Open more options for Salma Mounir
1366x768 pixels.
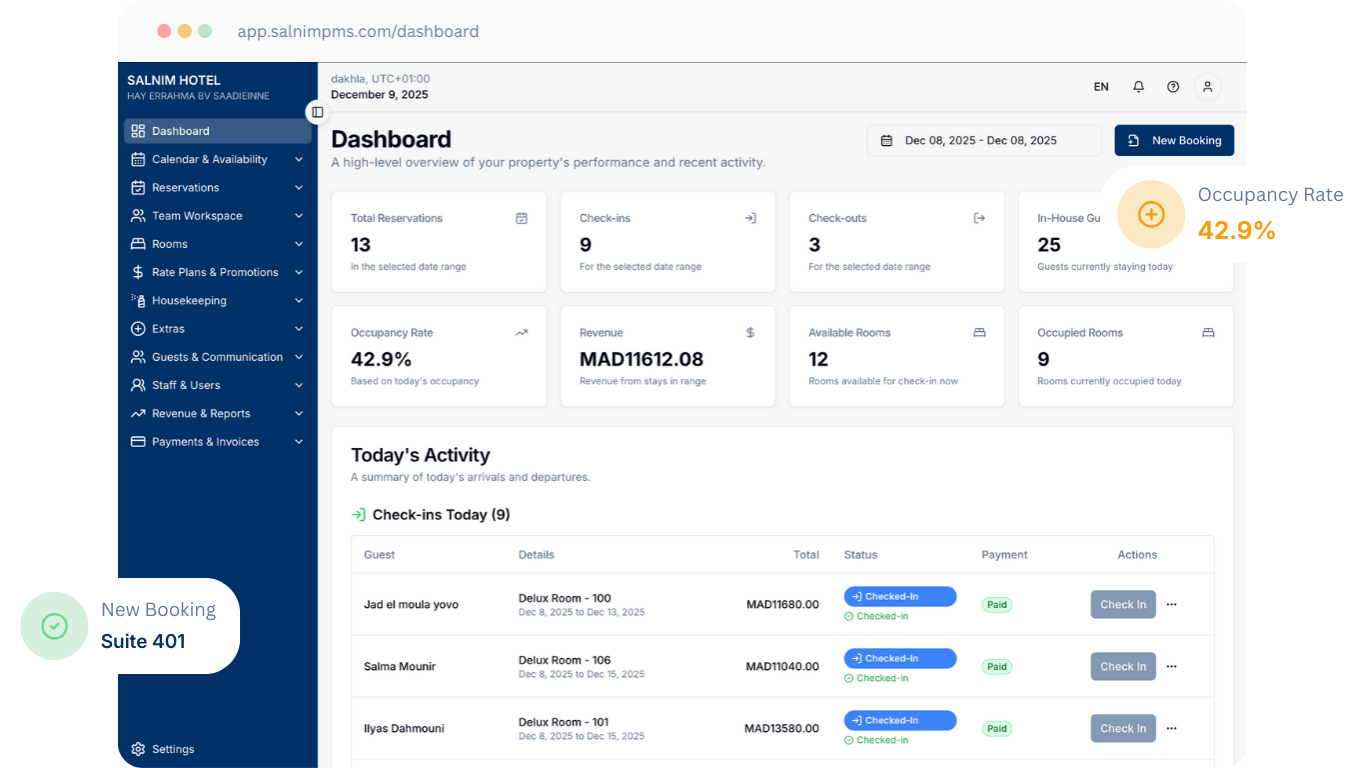tap(1171, 666)
